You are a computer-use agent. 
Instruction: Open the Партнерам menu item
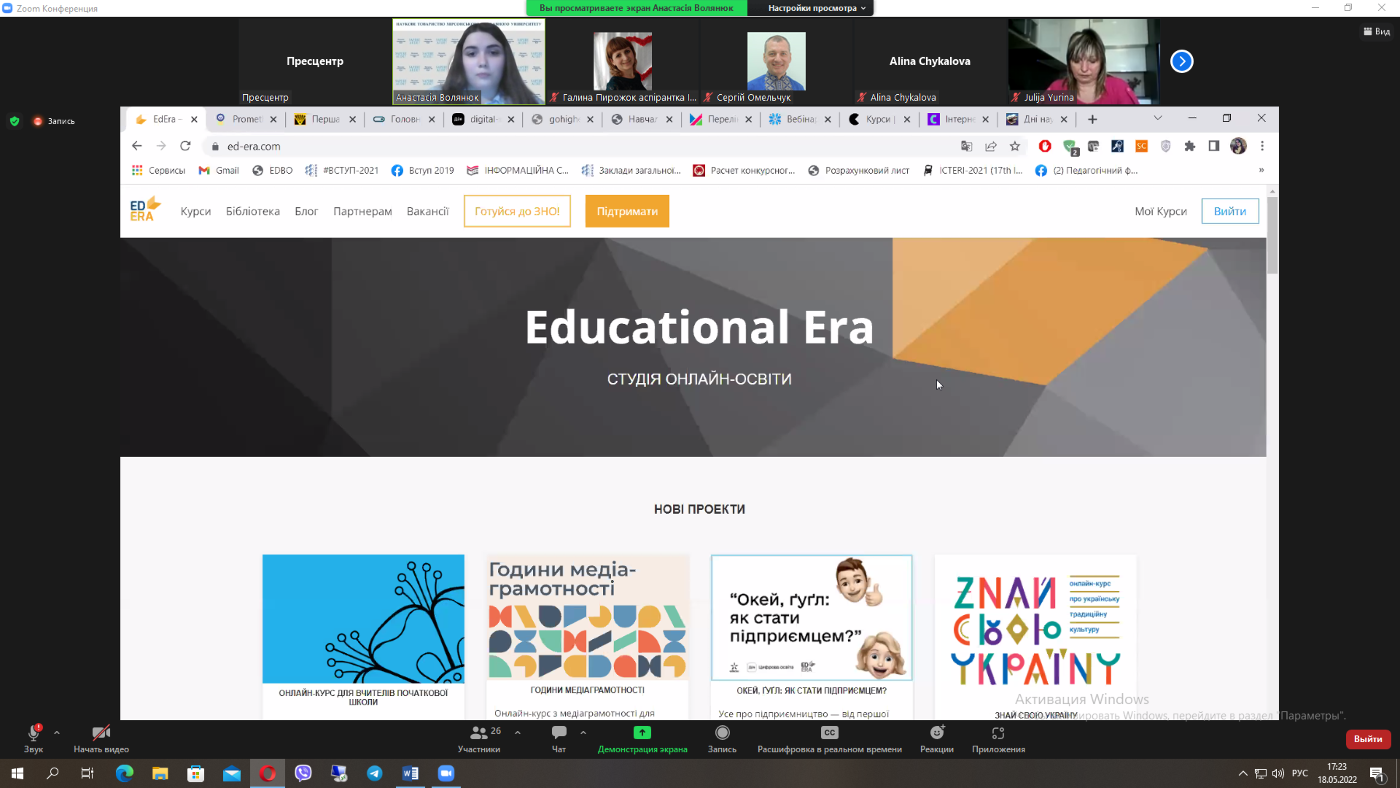(363, 211)
